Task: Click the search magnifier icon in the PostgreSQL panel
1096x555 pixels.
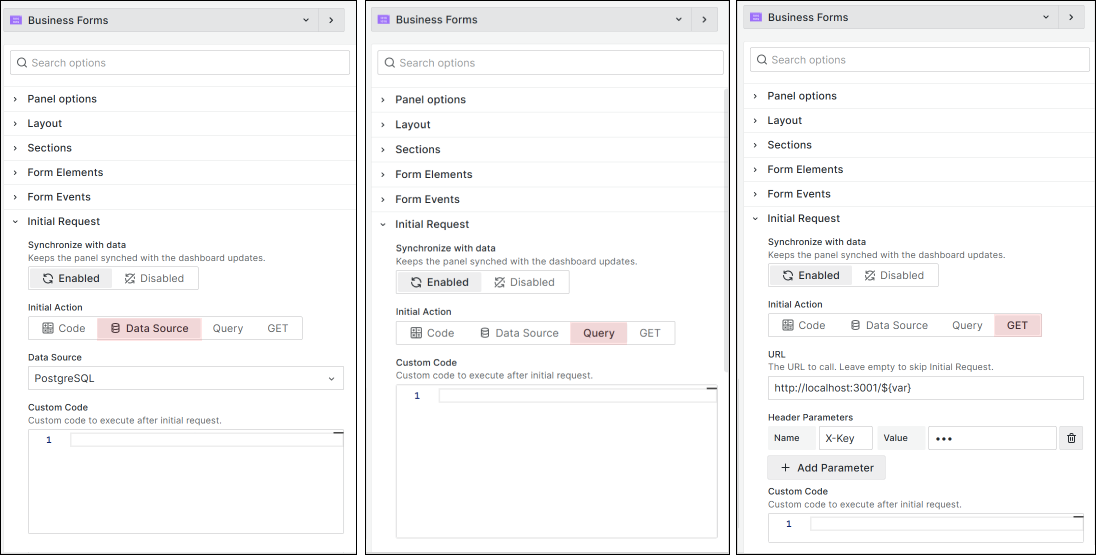Action: [21, 63]
